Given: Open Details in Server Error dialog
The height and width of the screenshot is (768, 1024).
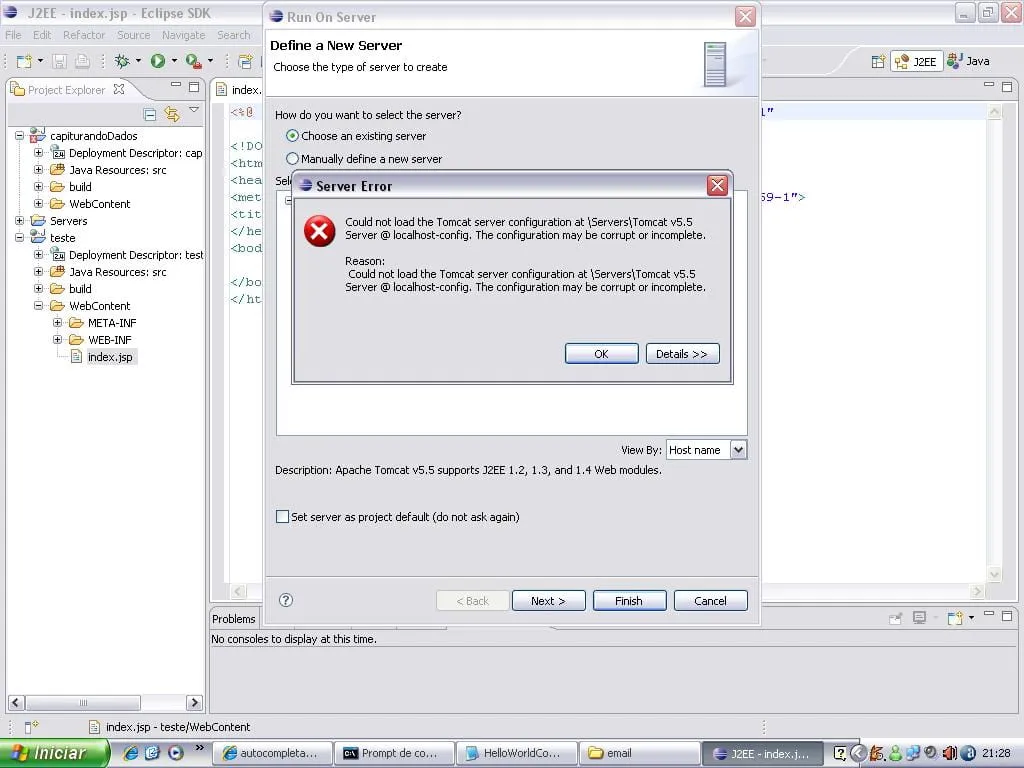Looking at the screenshot, I should click(x=682, y=354).
